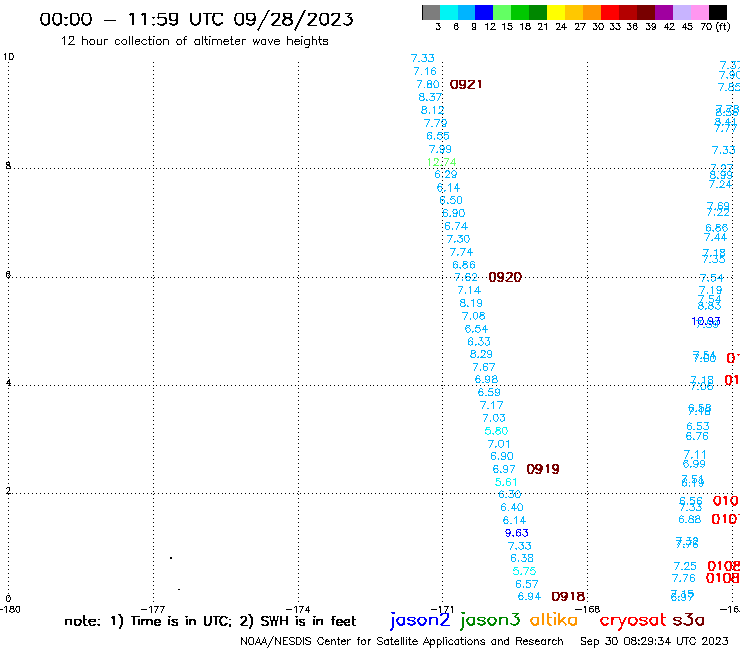This screenshot has width=740, height=650.
Task: Click the 'altika' satellite legend label
Action: 554,619
